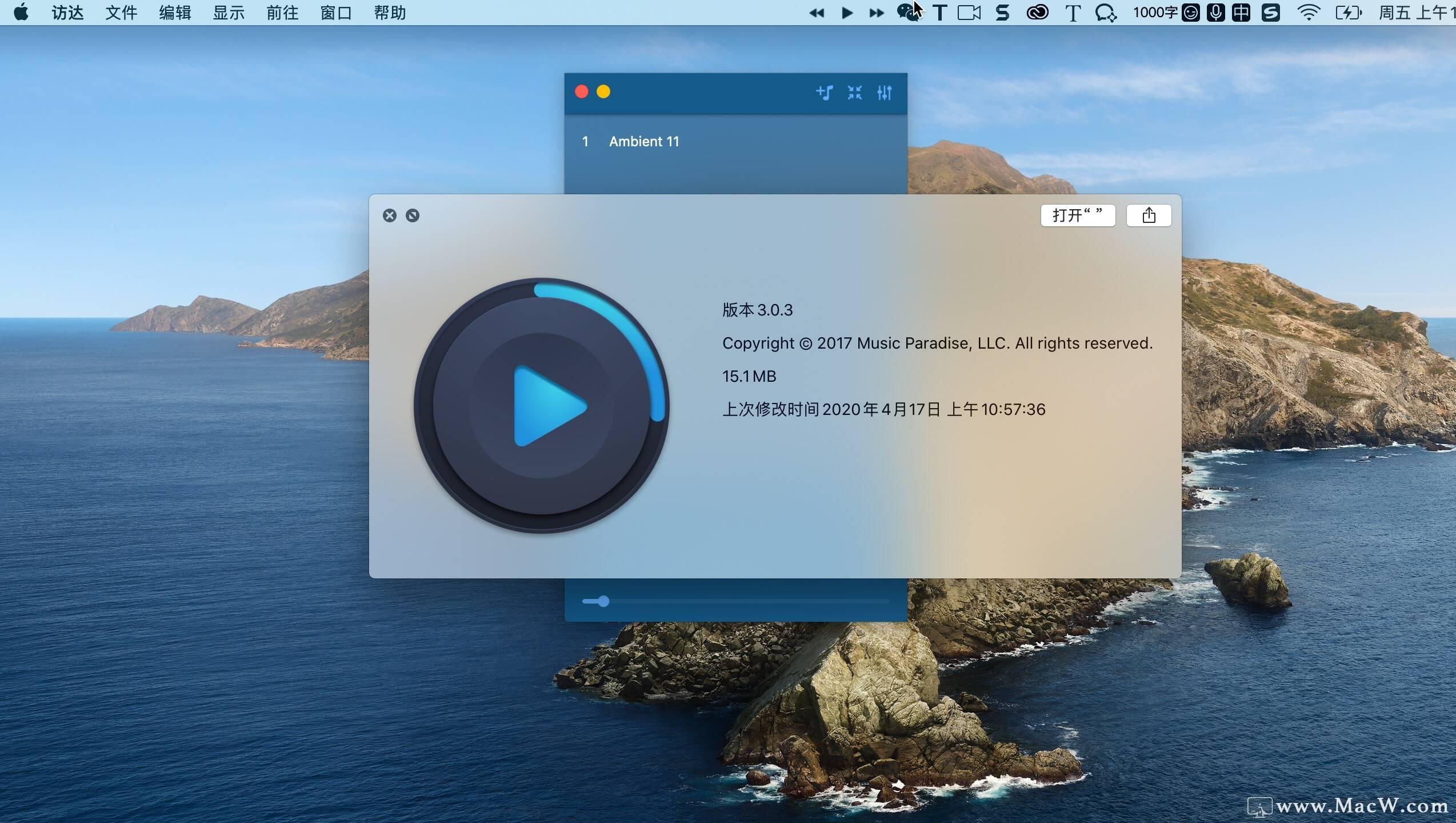Click the collapse-arrows compact mode icon

tap(855, 93)
